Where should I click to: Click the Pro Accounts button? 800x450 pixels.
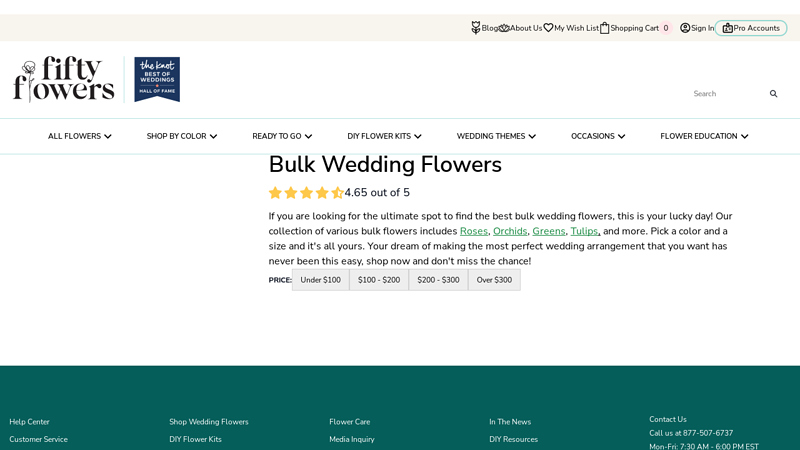click(751, 28)
